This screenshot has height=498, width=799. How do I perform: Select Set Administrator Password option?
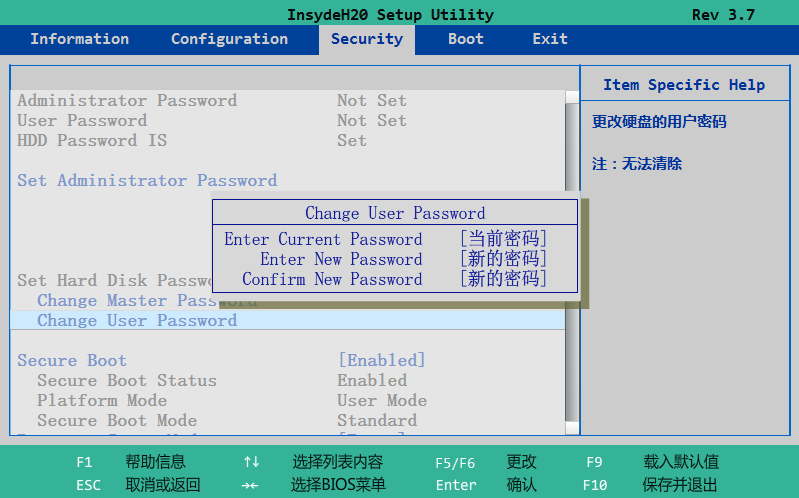click(x=147, y=181)
